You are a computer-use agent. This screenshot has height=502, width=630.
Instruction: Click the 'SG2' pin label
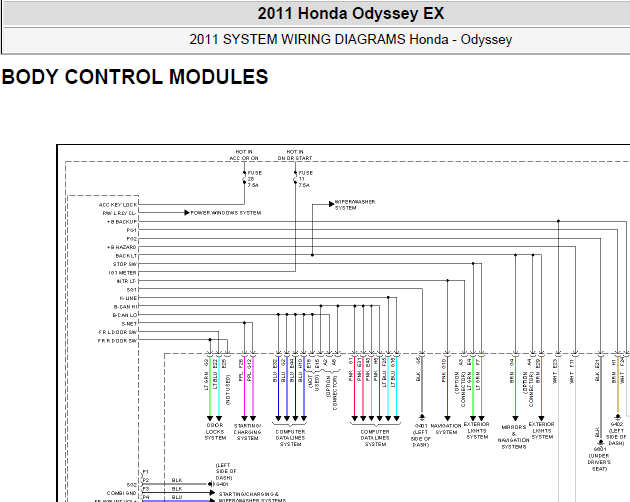132,485
